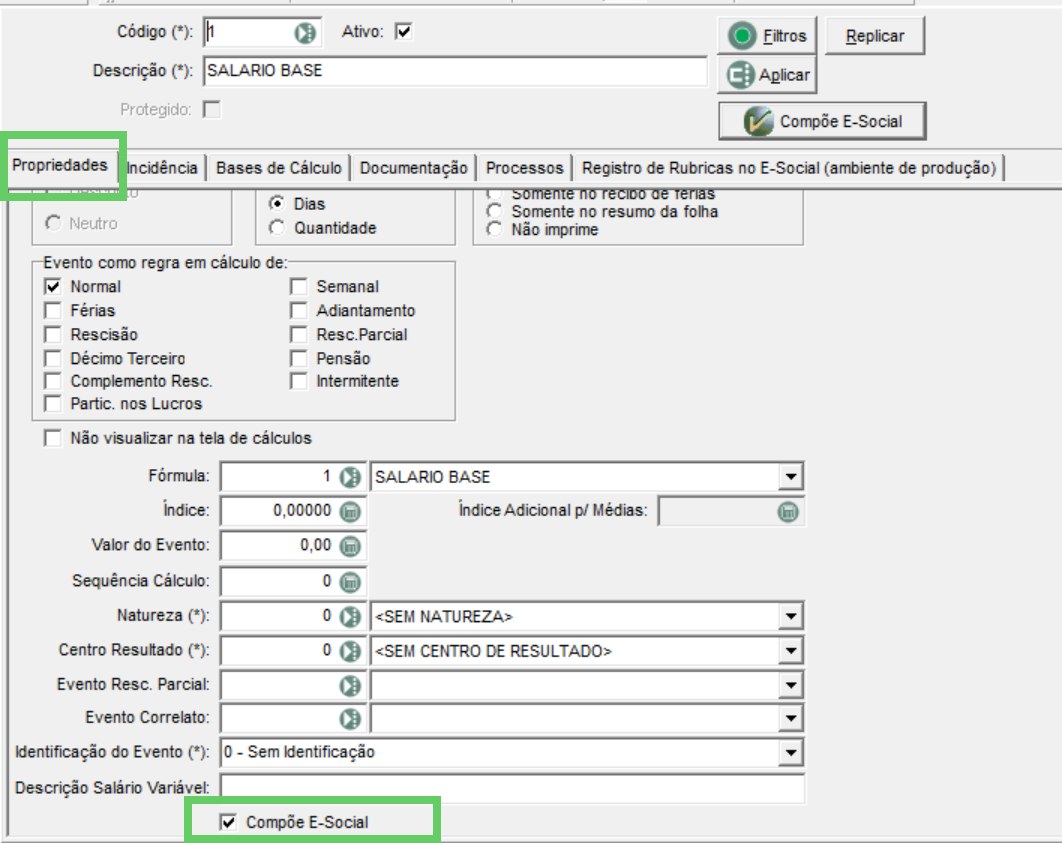Enable the Complemento Resc. checkbox

53,381
